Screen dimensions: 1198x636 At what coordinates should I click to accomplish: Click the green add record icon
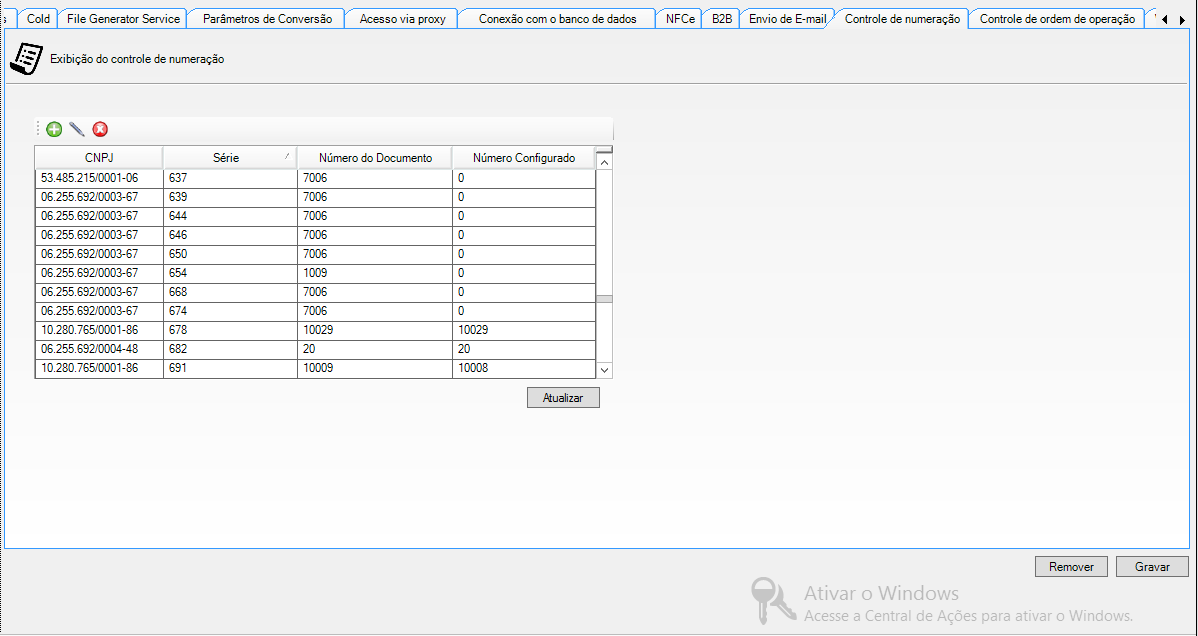54,129
